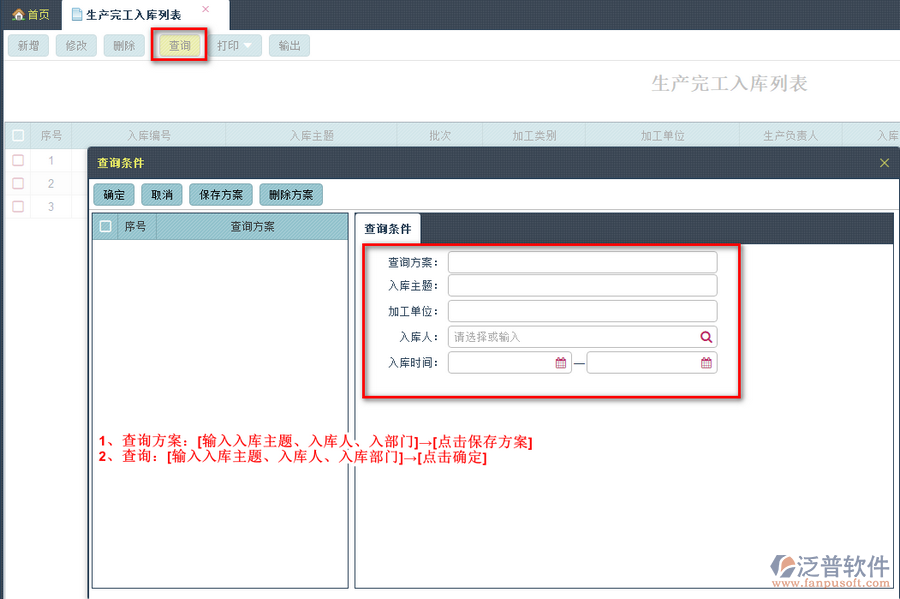Image resolution: width=900 pixels, height=599 pixels.
Task: Click the 入库主题 input field
Action: point(583,285)
